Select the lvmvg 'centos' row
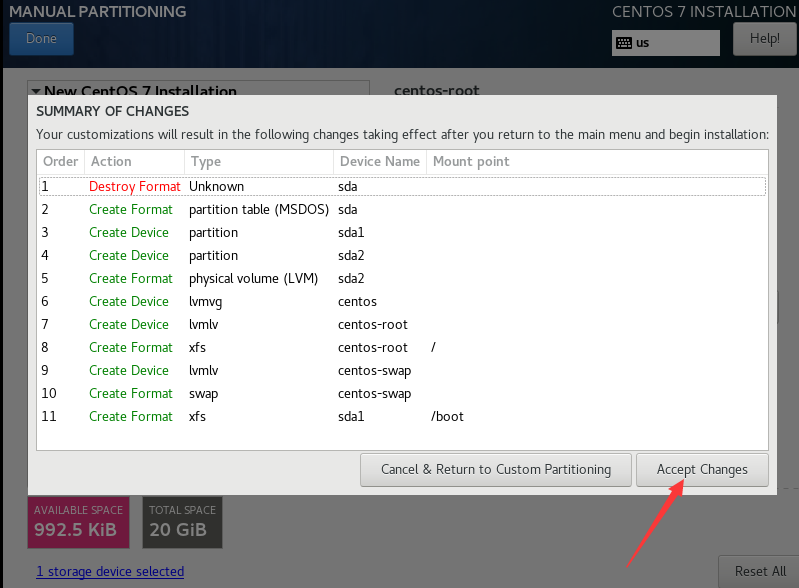This screenshot has width=799, height=588. pos(403,302)
